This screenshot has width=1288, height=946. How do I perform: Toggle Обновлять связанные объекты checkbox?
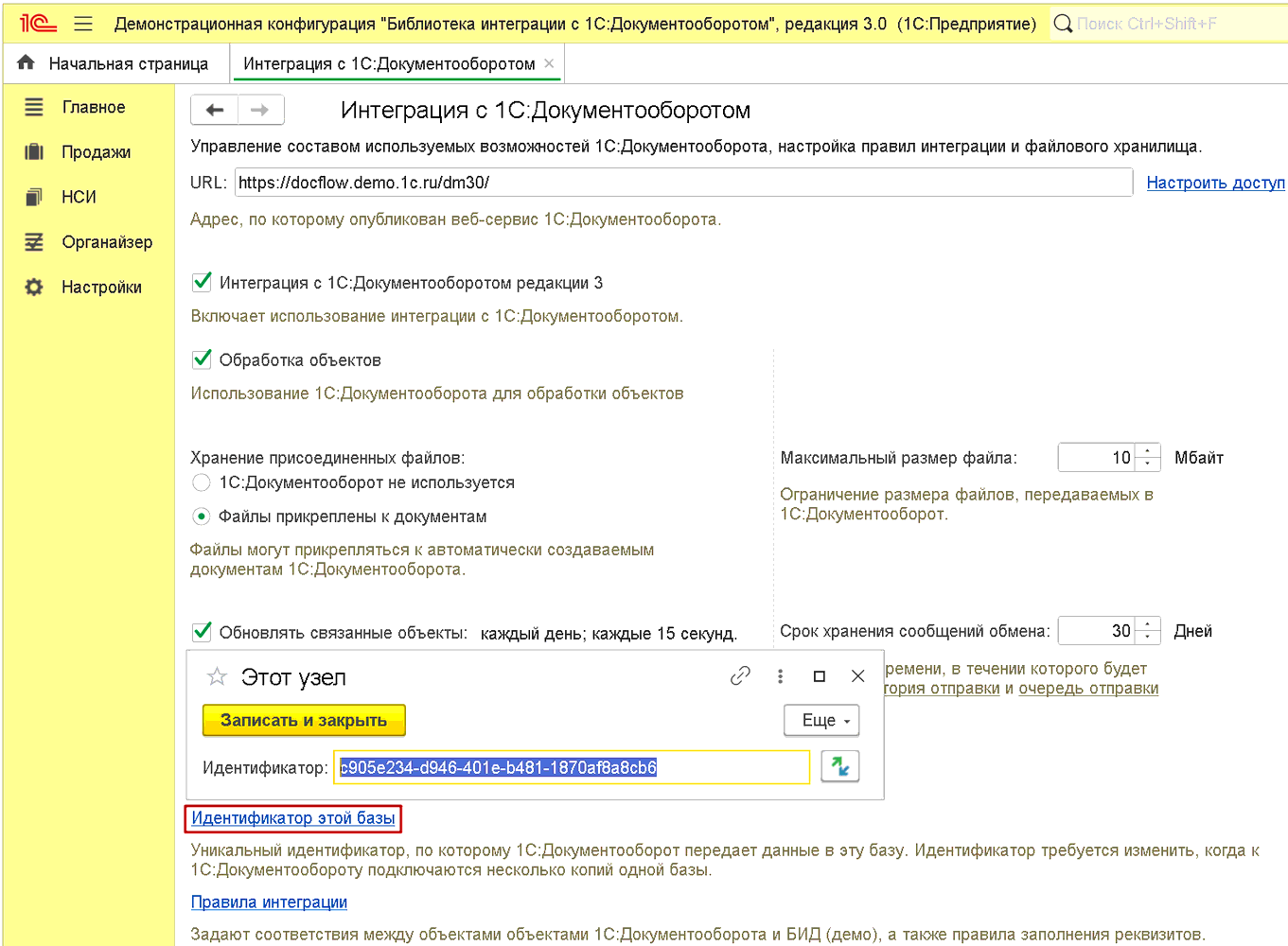[x=202, y=632]
